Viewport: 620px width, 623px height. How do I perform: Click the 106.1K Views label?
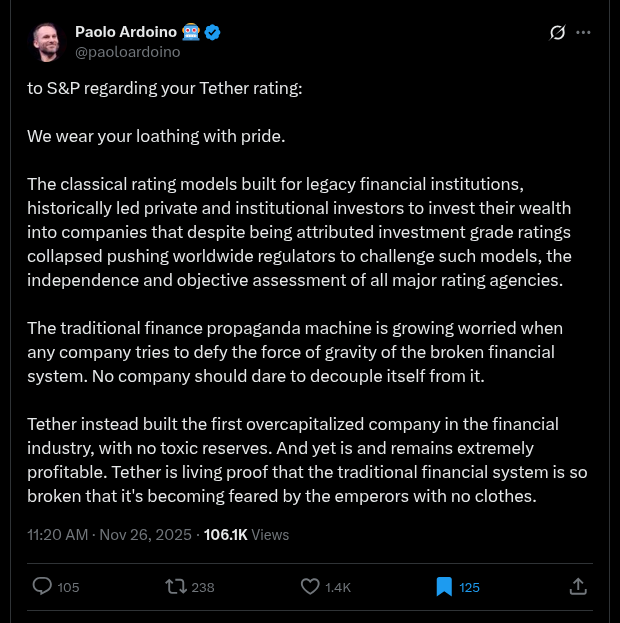[246, 534]
